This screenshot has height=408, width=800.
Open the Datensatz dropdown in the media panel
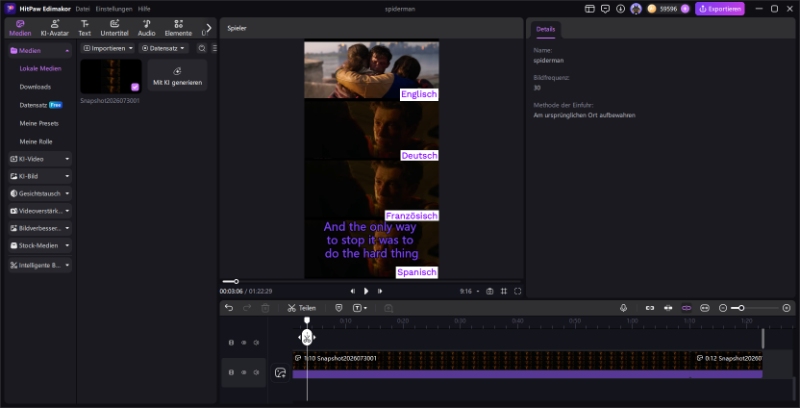[x=163, y=48]
